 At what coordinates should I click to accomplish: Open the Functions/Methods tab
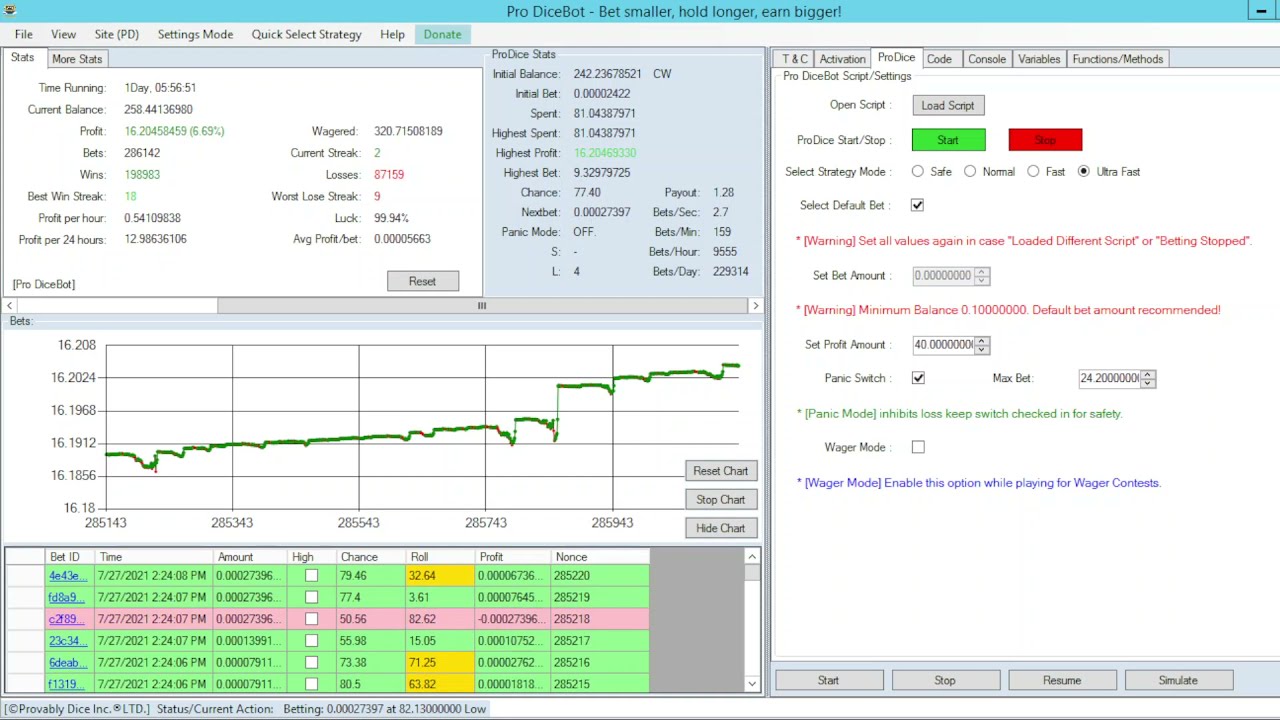[x=1117, y=59]
